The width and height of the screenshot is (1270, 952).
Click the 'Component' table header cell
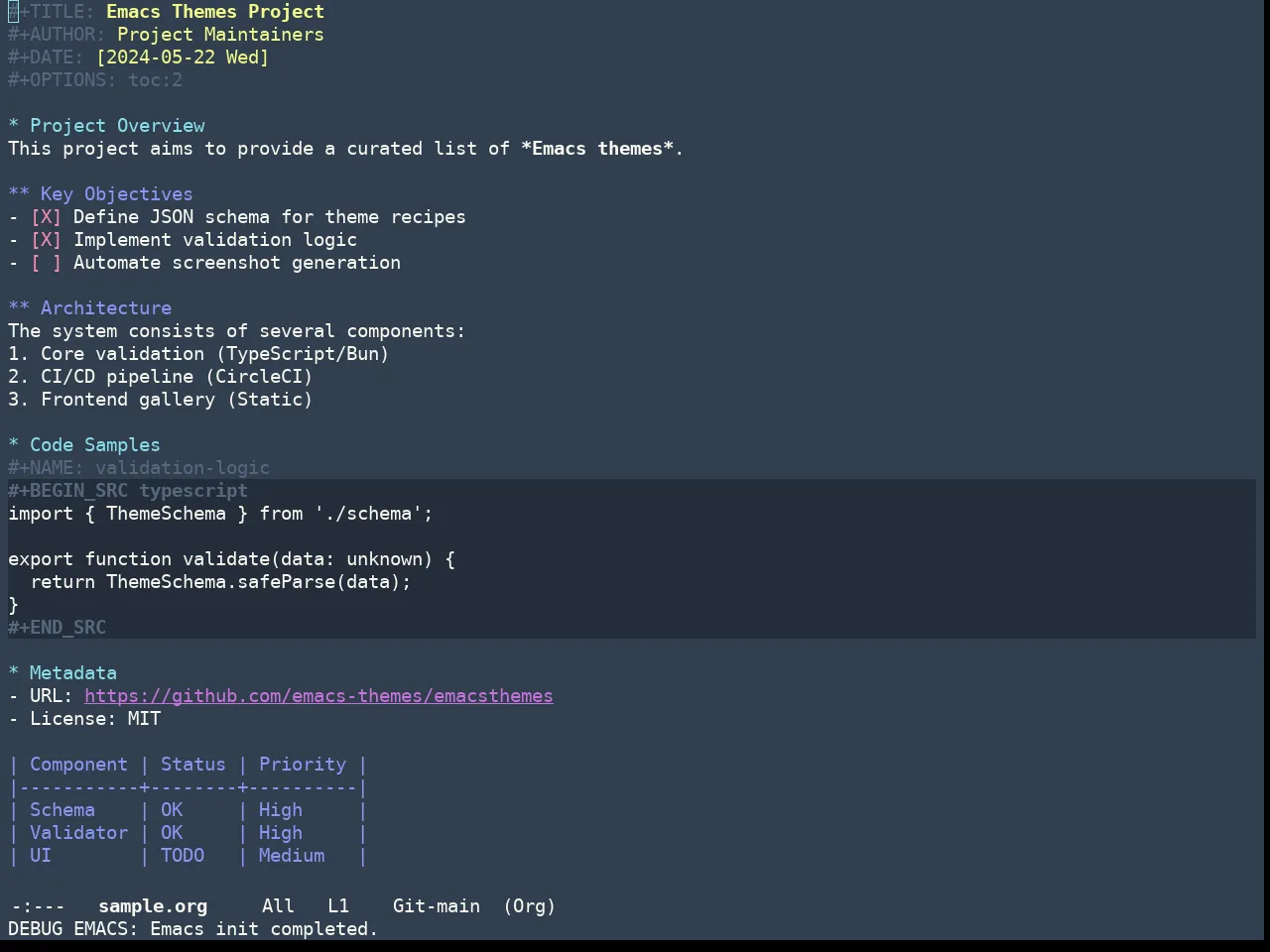[78, 765]
